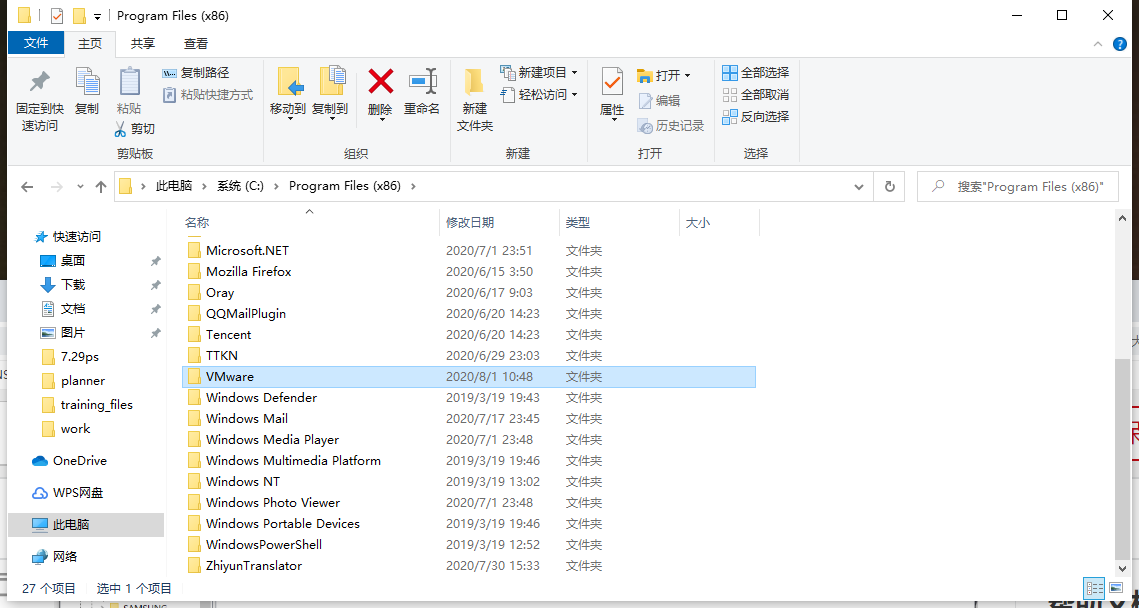Switch to the 查看 ribbon tab
Screen dimensions: 1139x608
tap(195, 44)
